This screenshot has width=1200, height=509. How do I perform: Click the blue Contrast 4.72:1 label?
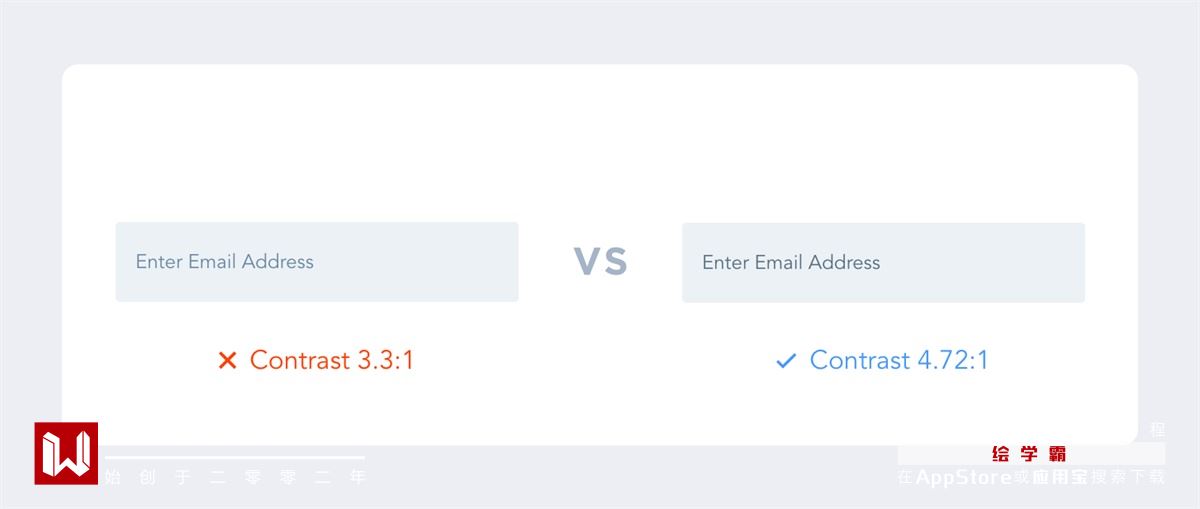tap(898, 360)
